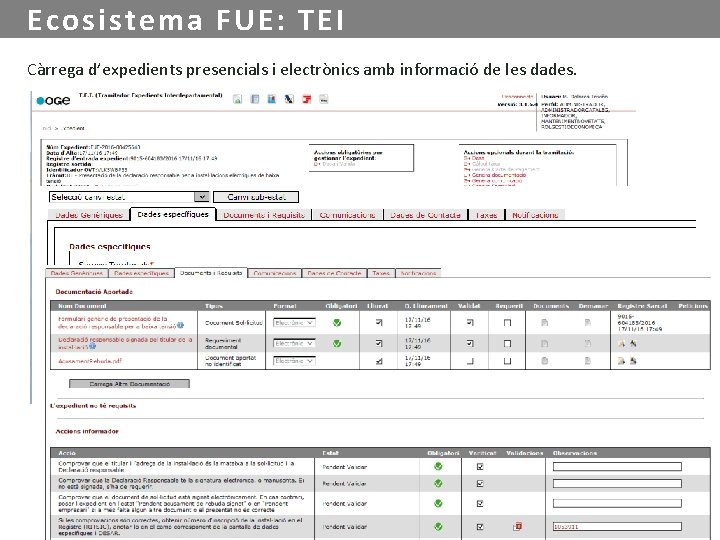Open Format dropdown in Declaració responsable row
Image resolution: width=720 pixels, height=540 pixels.
coord(294,343)
